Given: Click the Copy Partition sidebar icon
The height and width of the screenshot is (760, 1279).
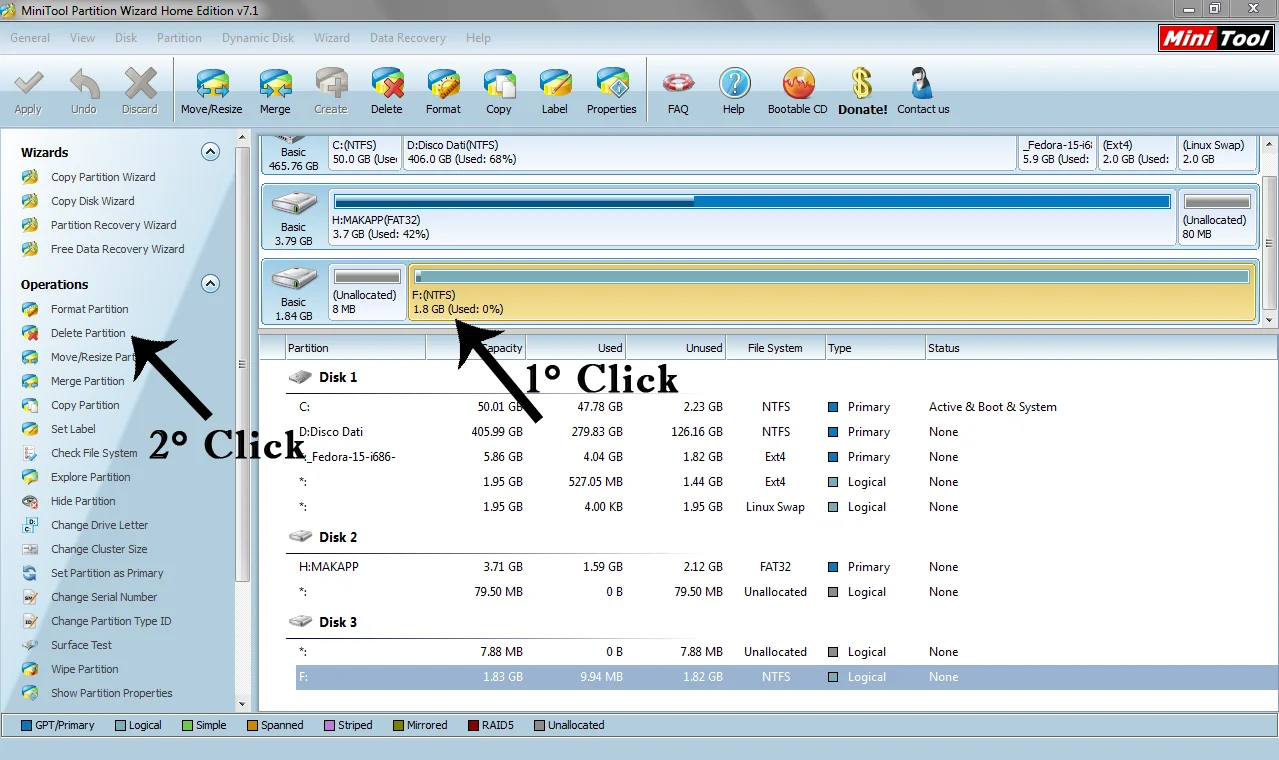Looking at the screenshot, I should coord(31,405).
